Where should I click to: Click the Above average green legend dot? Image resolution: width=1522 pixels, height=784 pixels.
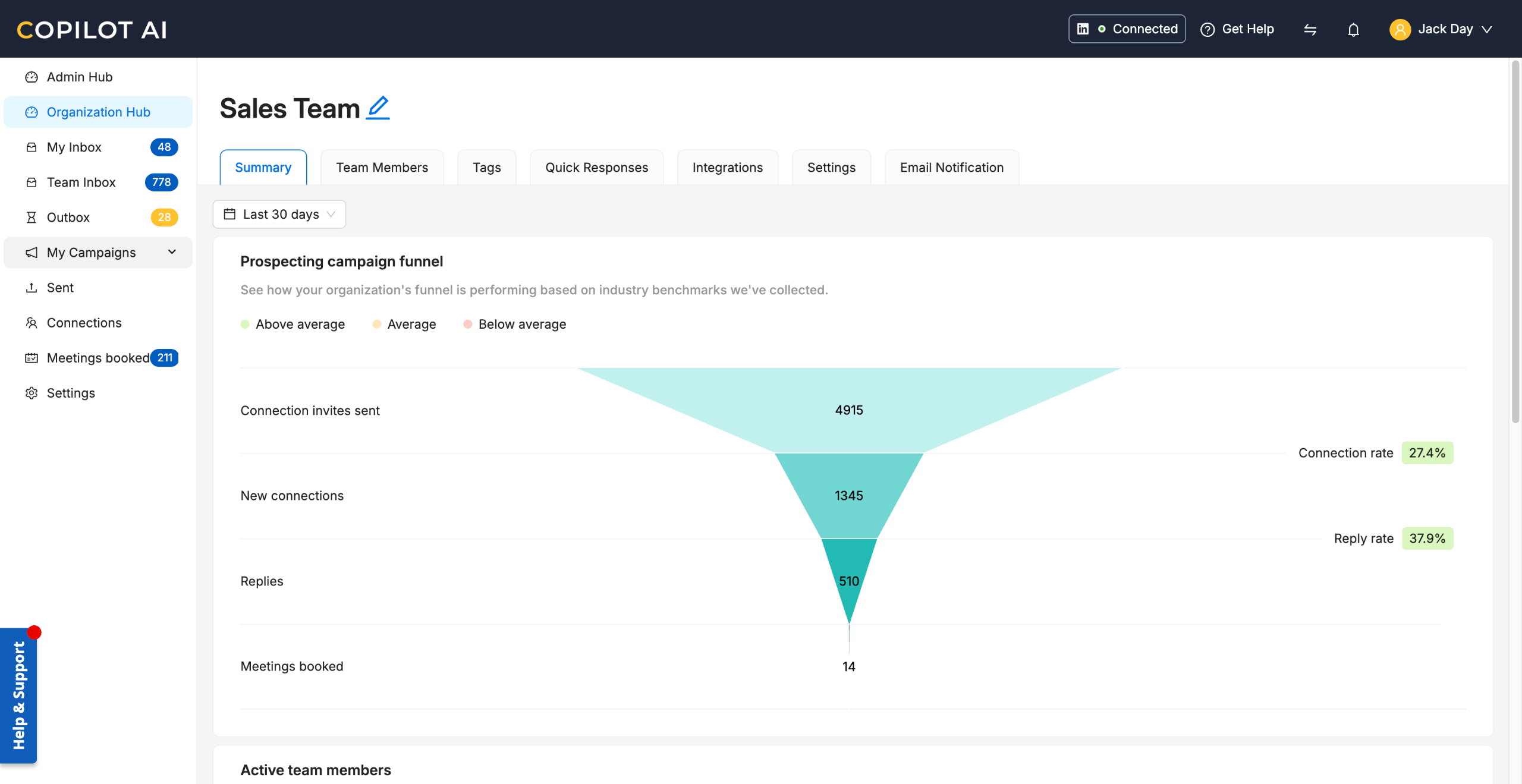tap(245, 324)
